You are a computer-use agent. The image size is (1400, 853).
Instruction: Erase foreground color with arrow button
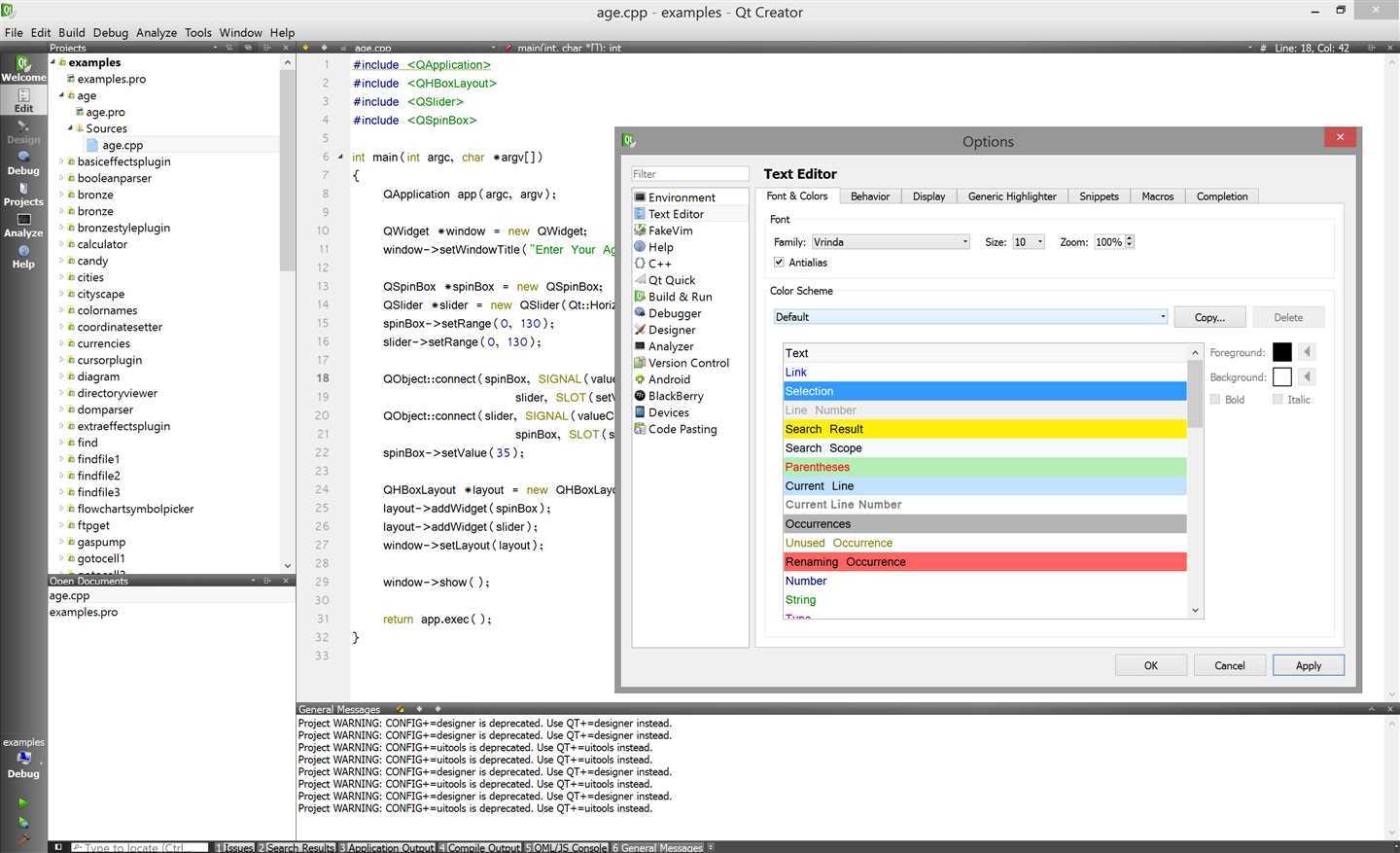tap(1307, 352)
